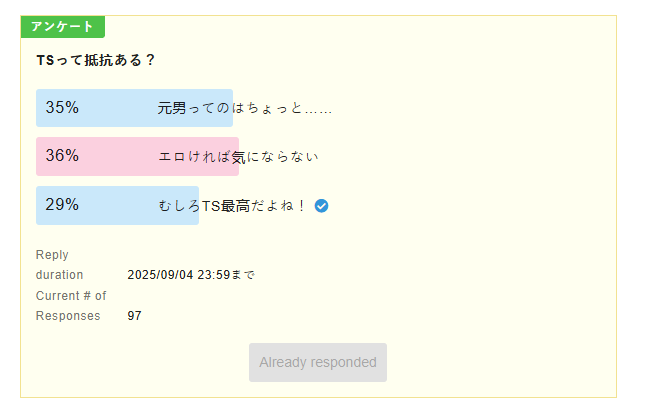Select the green アンケート label tag

tap(63, 26)
